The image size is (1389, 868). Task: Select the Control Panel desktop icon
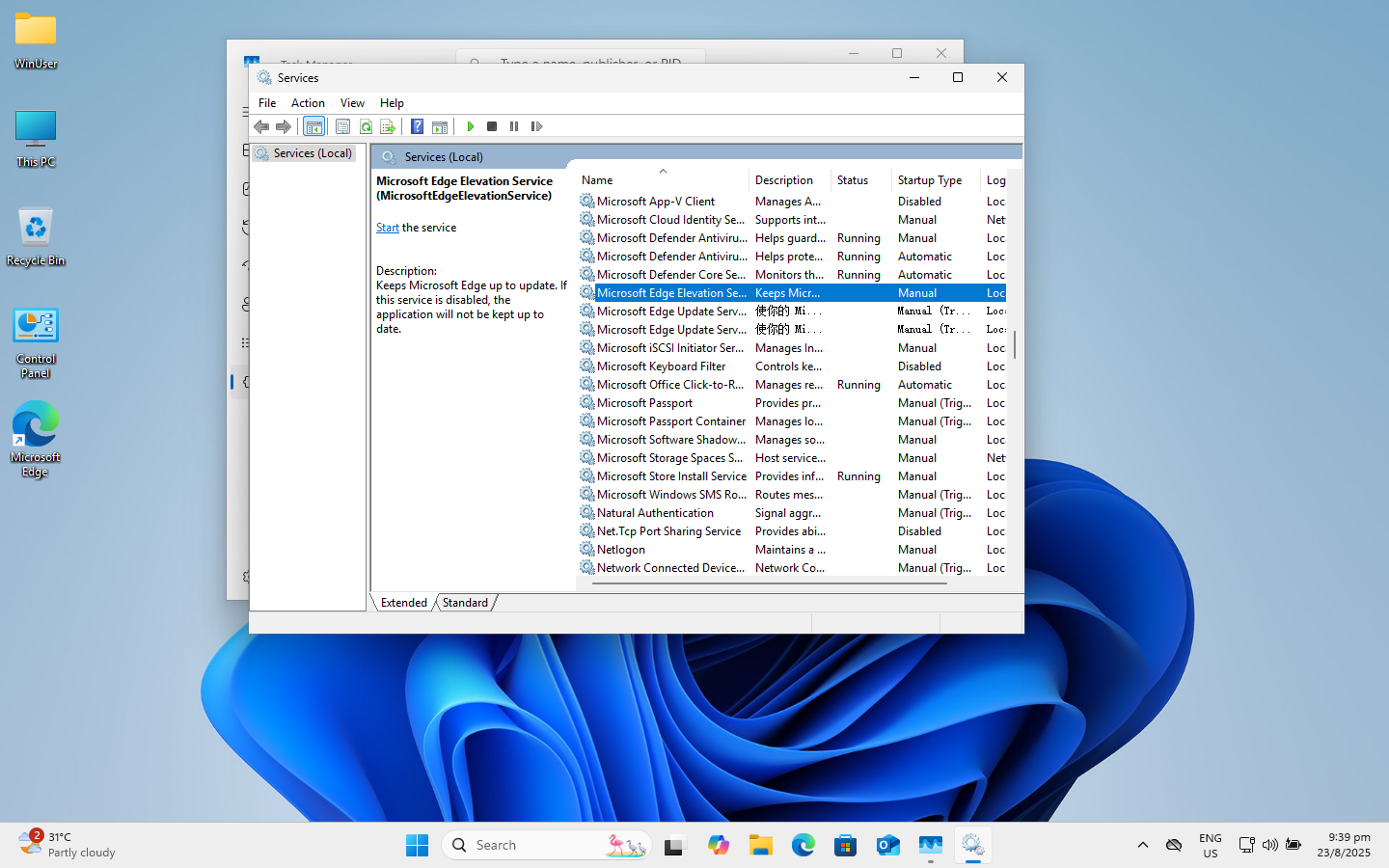click(36, 343)
